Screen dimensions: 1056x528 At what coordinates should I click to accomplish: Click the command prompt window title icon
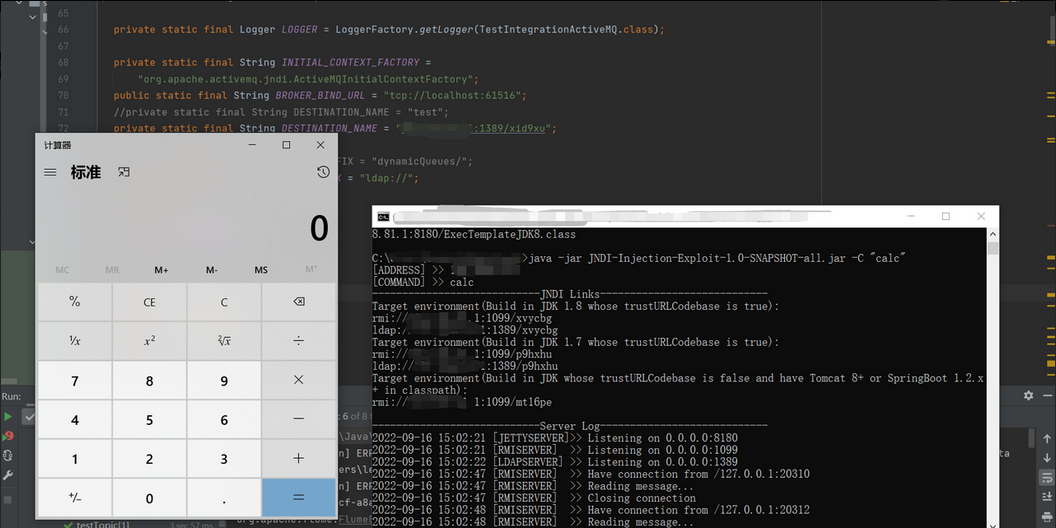383,216
